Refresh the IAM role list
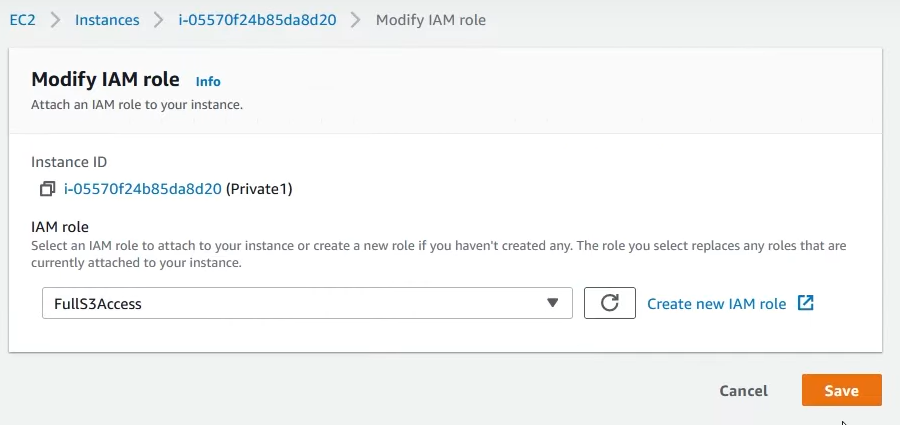This screenshot has width=900, height=425. (x=610, y=303)
